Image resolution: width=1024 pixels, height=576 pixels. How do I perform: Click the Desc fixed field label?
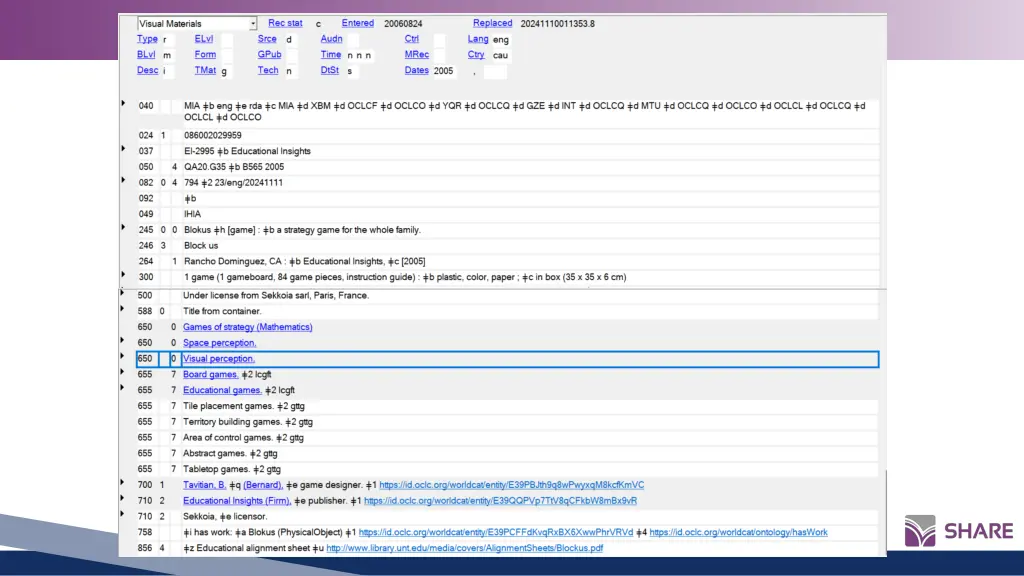pos(148,70)
